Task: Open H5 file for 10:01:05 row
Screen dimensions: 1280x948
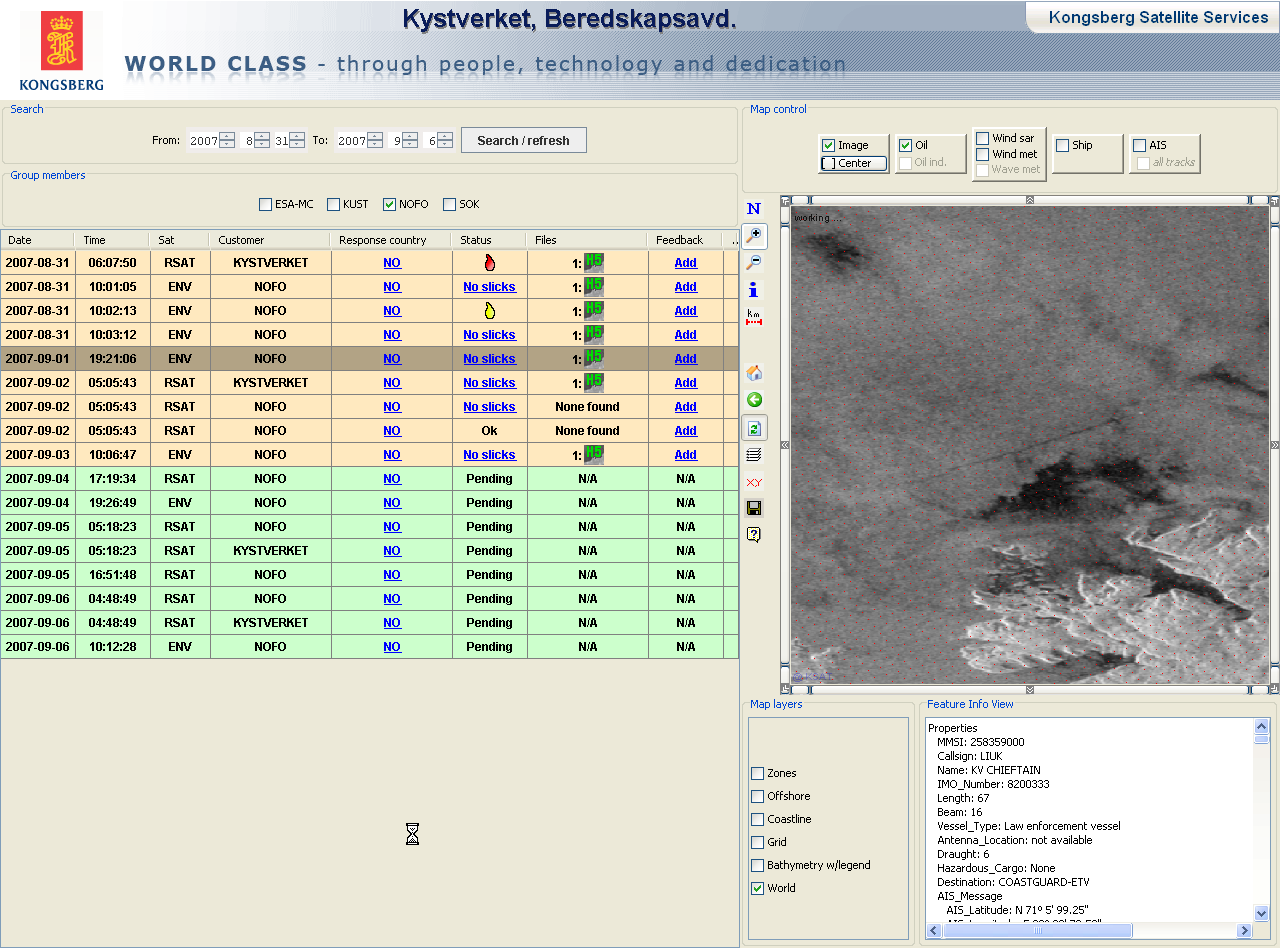Action: [594, 286]
